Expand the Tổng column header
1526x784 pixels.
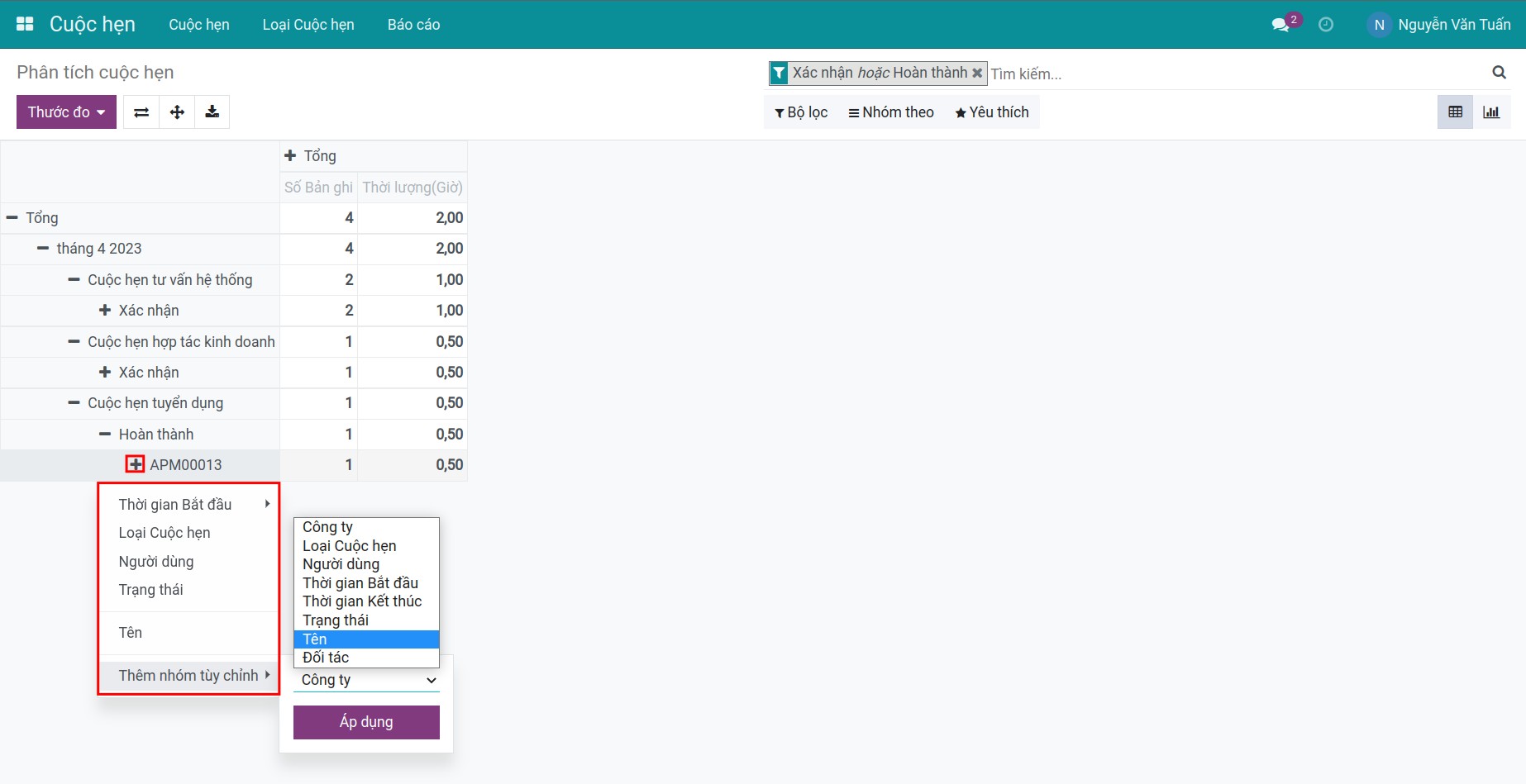tap(290, 155)
